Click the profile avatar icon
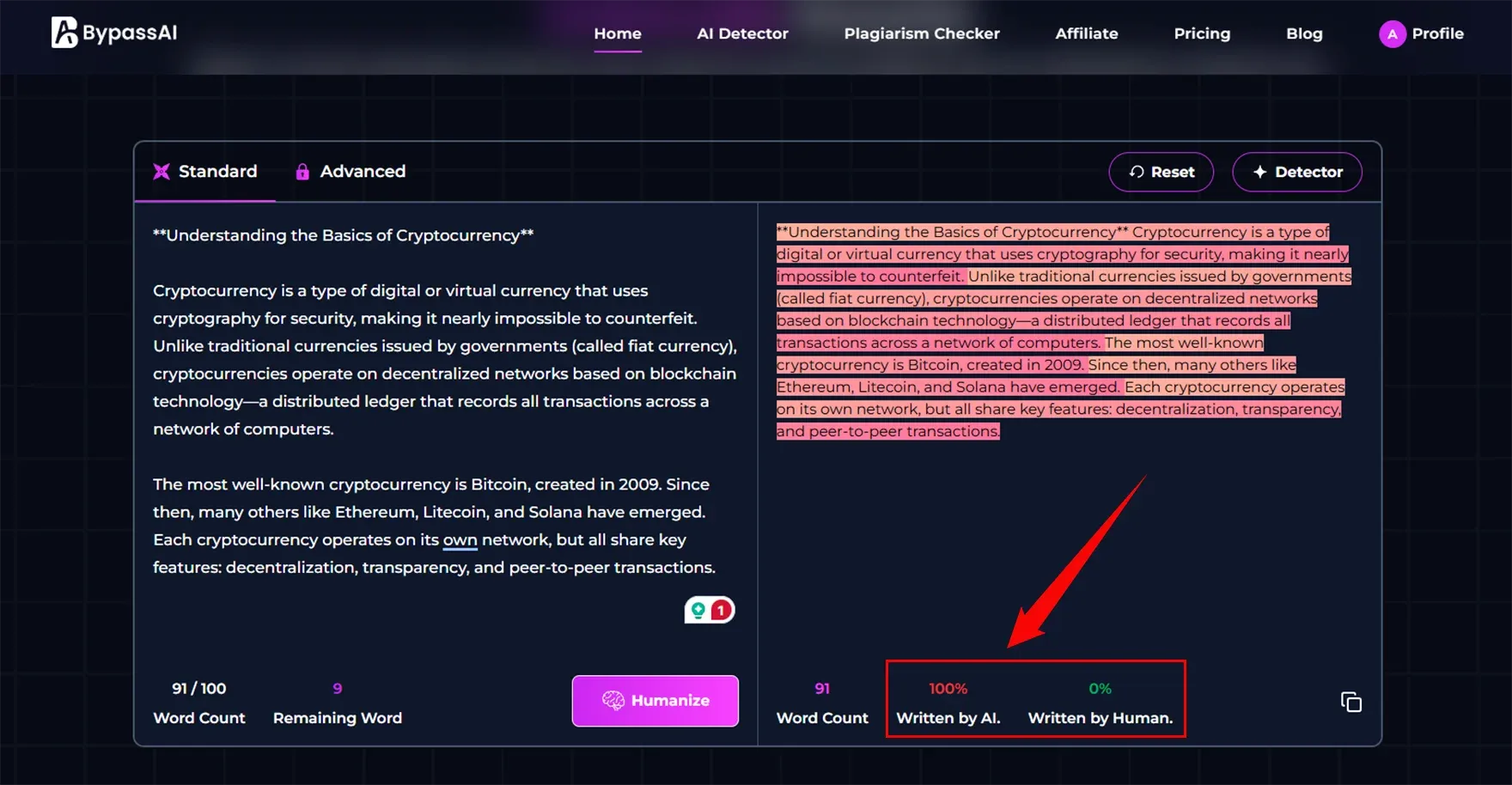 [x=1392, y=34]
